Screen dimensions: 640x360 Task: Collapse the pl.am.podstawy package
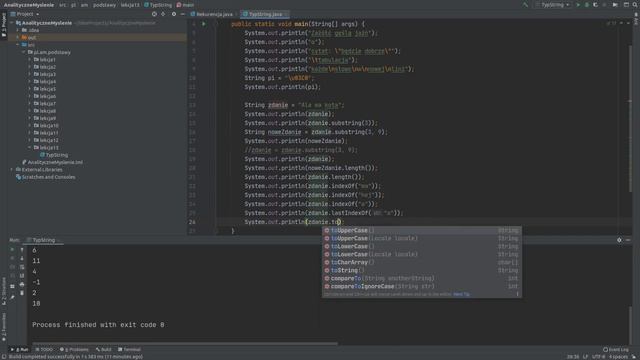24,52
